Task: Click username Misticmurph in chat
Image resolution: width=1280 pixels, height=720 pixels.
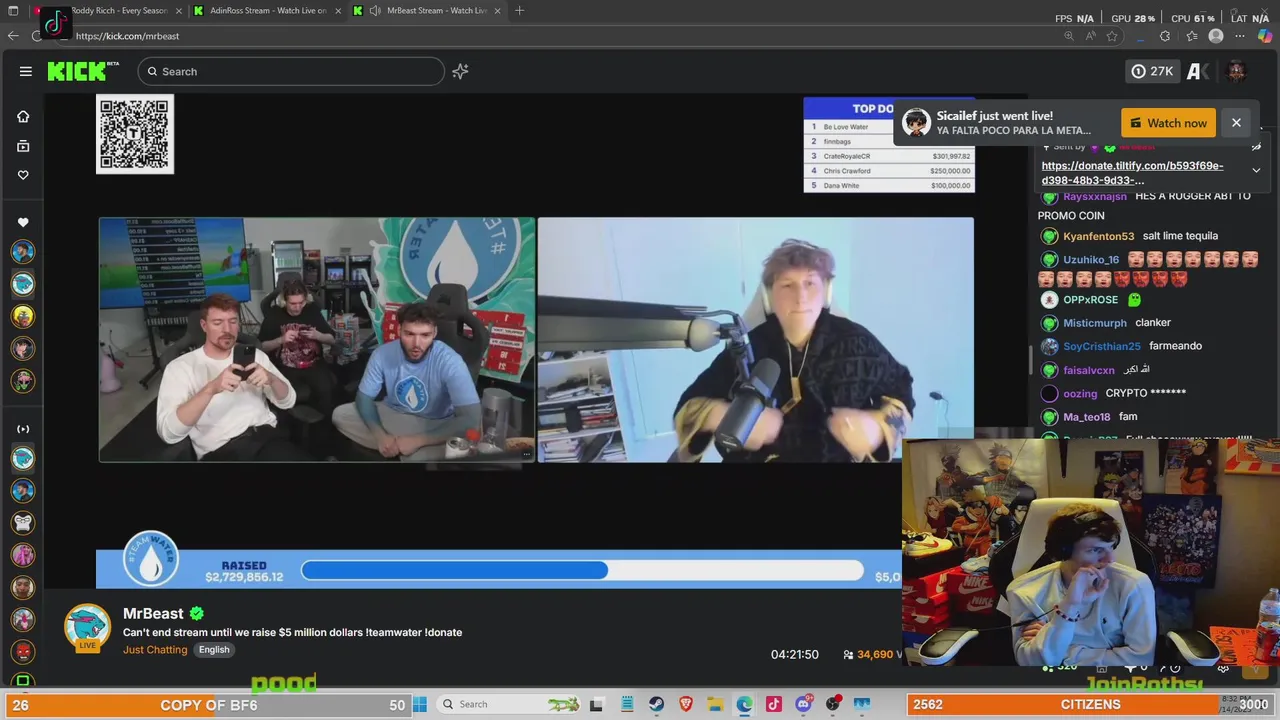Action: pos(1094,323)
